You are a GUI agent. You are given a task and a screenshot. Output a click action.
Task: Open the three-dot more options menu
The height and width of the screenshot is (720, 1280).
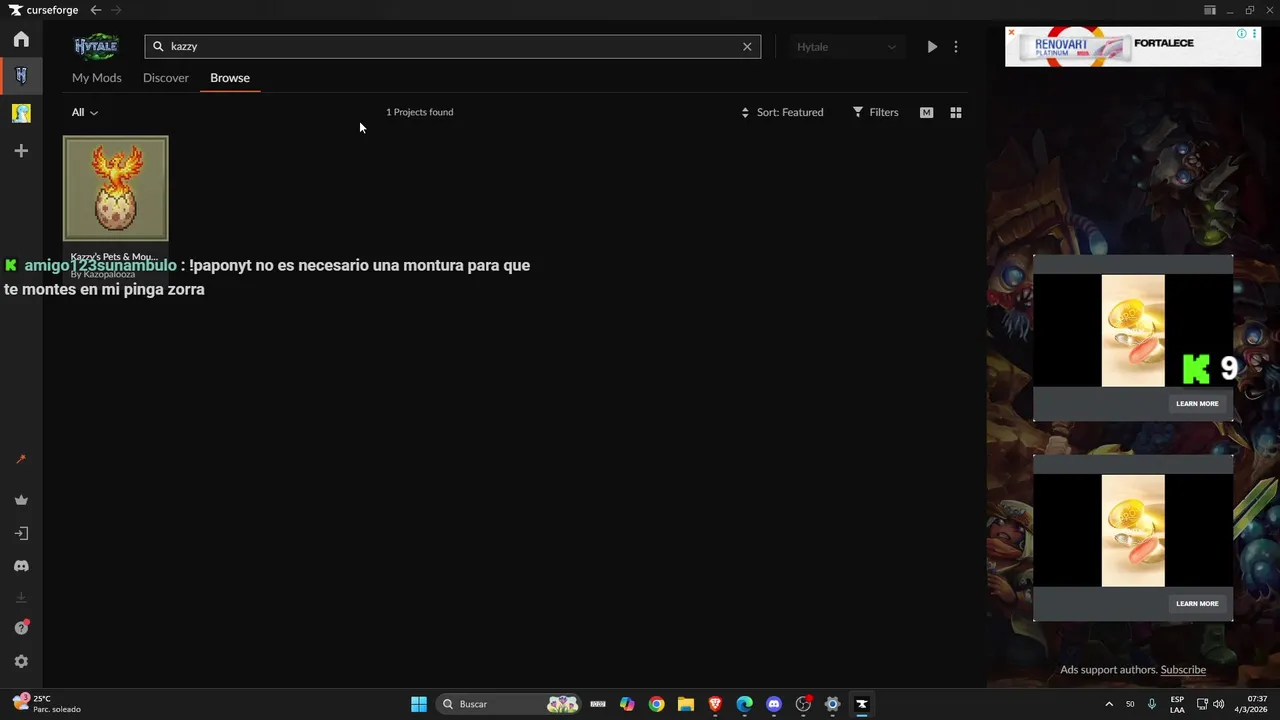(956, 46)
